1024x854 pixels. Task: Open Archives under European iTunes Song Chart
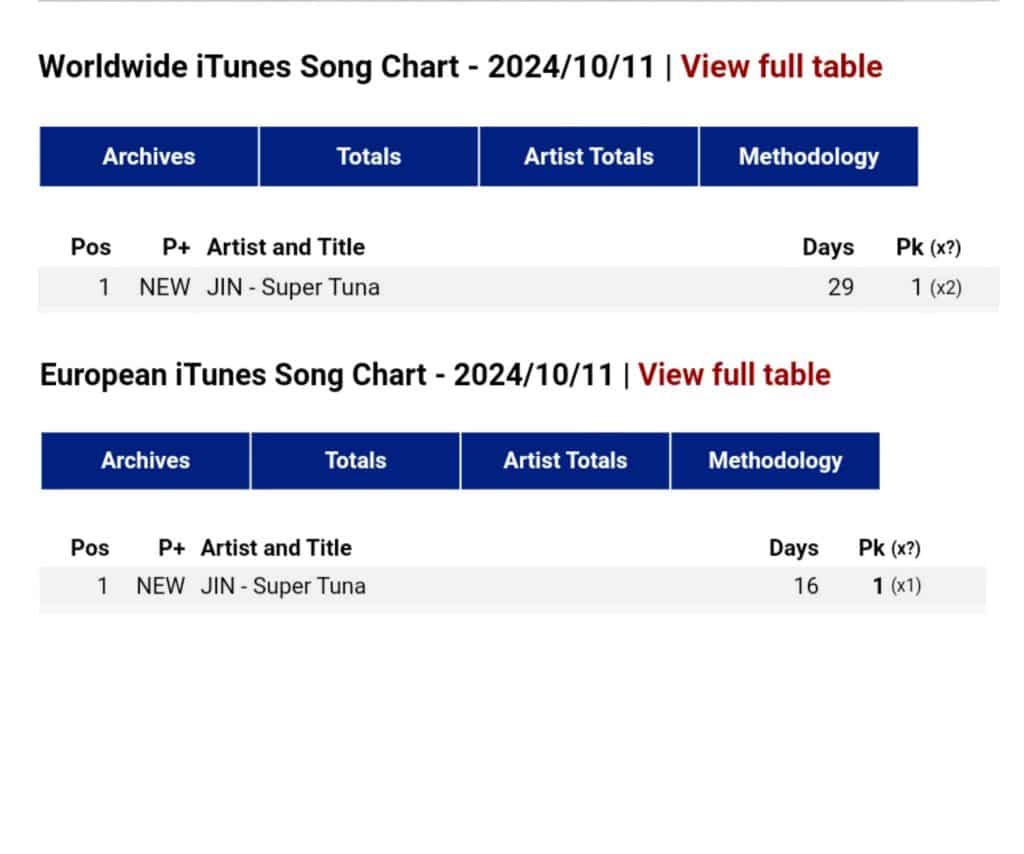(x=145, y=461)
